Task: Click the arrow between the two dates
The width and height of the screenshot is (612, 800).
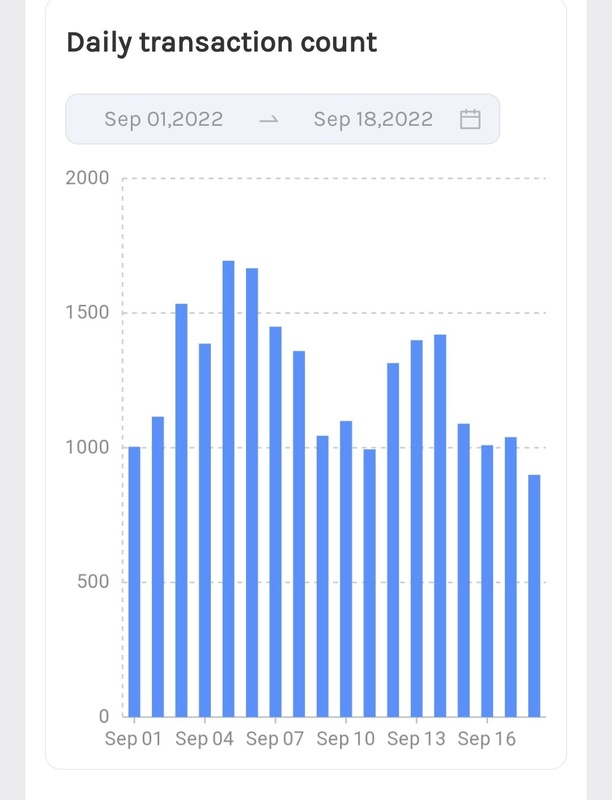Action: pyautogui.click(x=268, y=119)
